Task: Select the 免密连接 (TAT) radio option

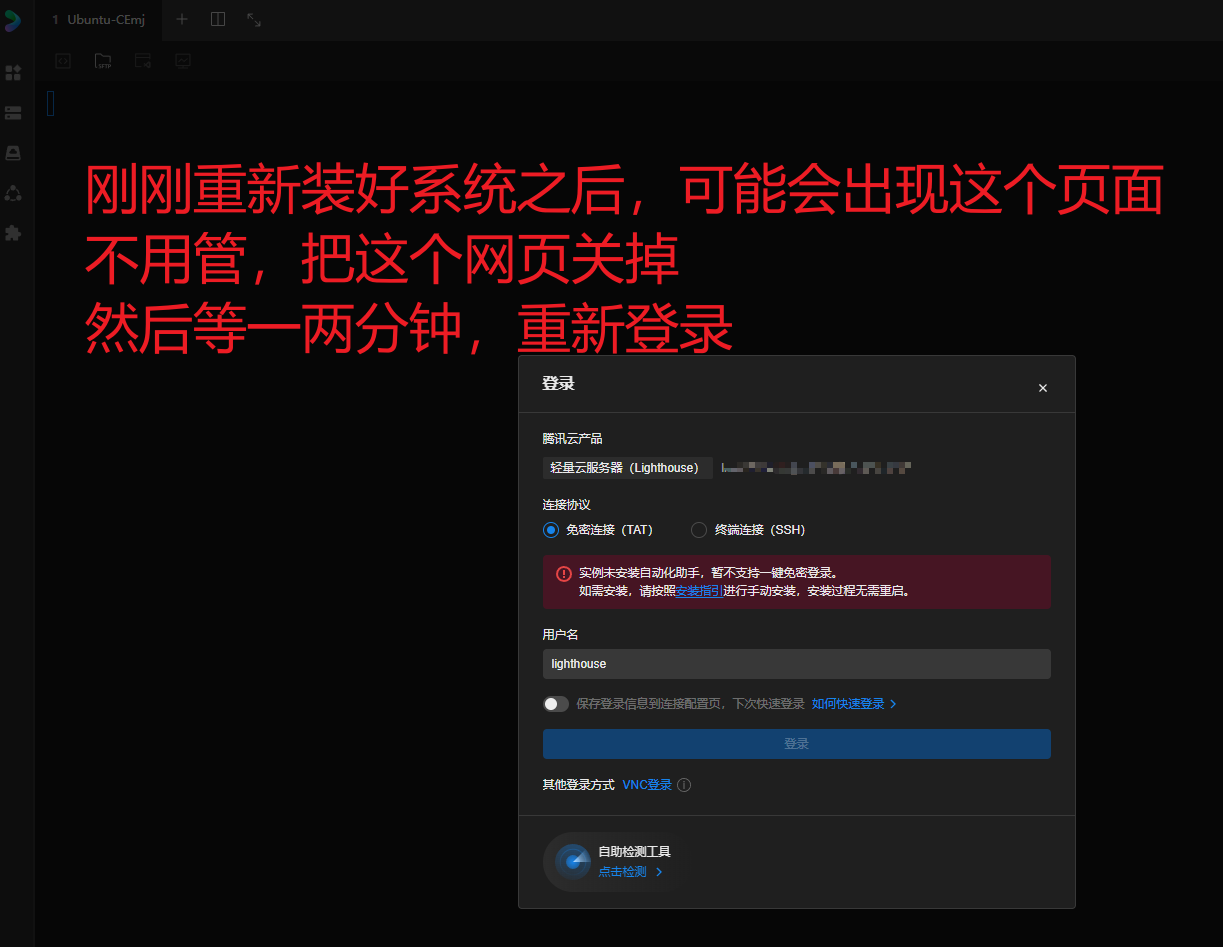Action: tap(551, 530)
